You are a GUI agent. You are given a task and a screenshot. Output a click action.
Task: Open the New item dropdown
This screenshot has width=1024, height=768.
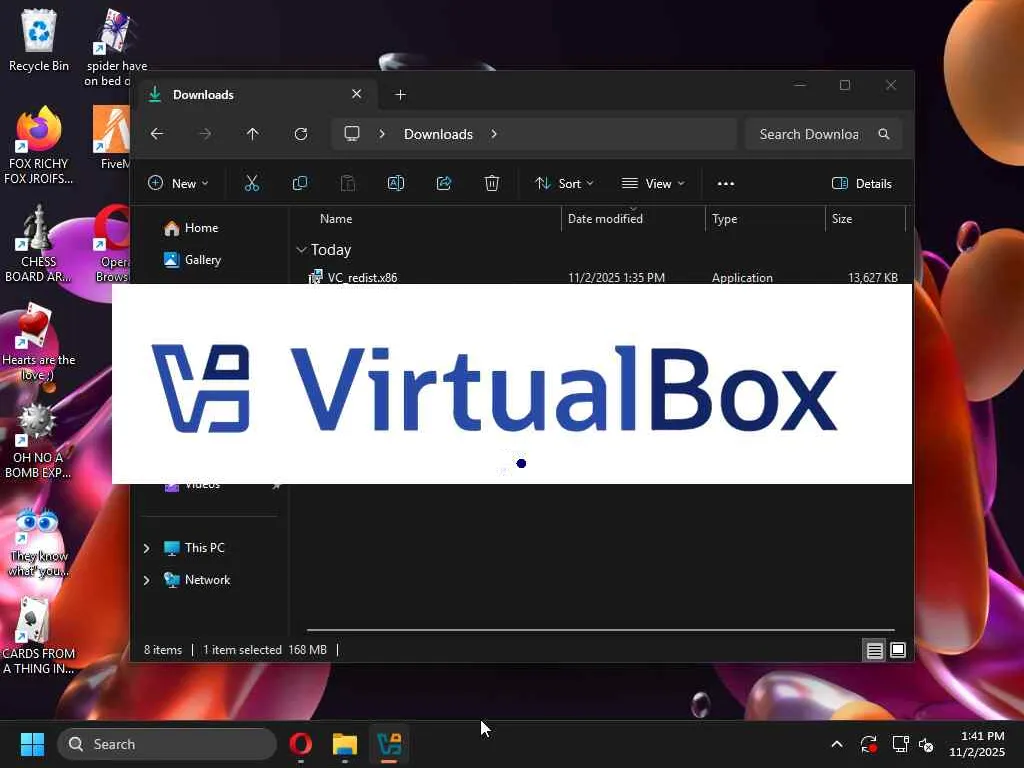tap(178, 184)
